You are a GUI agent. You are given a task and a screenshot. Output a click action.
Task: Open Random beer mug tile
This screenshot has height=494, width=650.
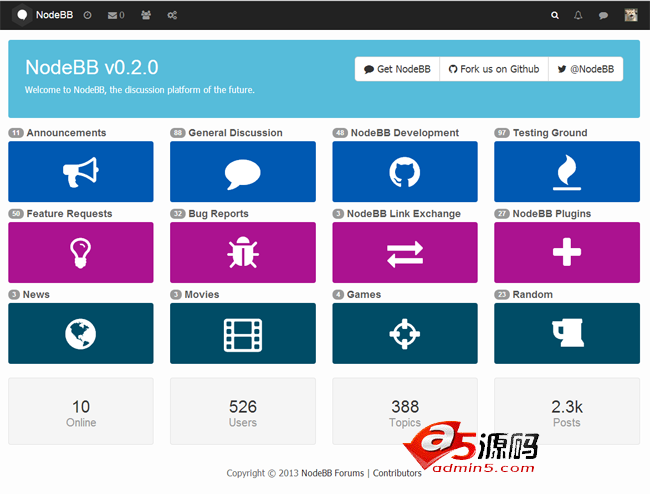click(567, 333)
